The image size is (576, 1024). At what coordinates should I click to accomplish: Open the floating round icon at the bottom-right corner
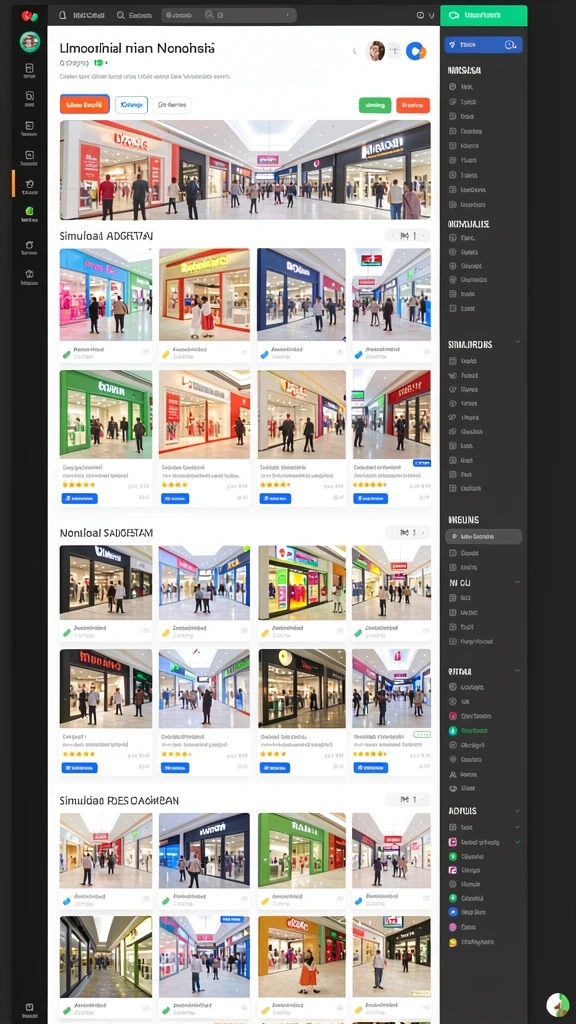[558, 1004]
